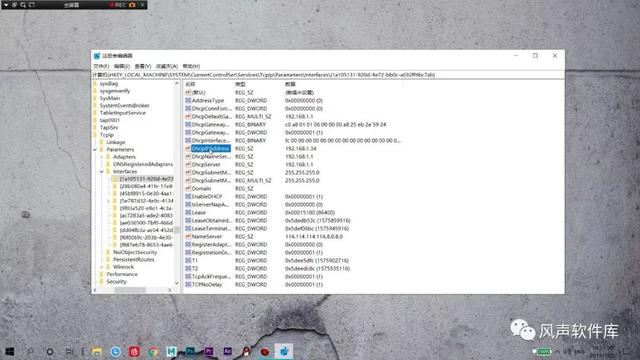Viewport: 640px width, 360px height.
Task: Open the 帮助(H) menu
Action: coord(191,66)
